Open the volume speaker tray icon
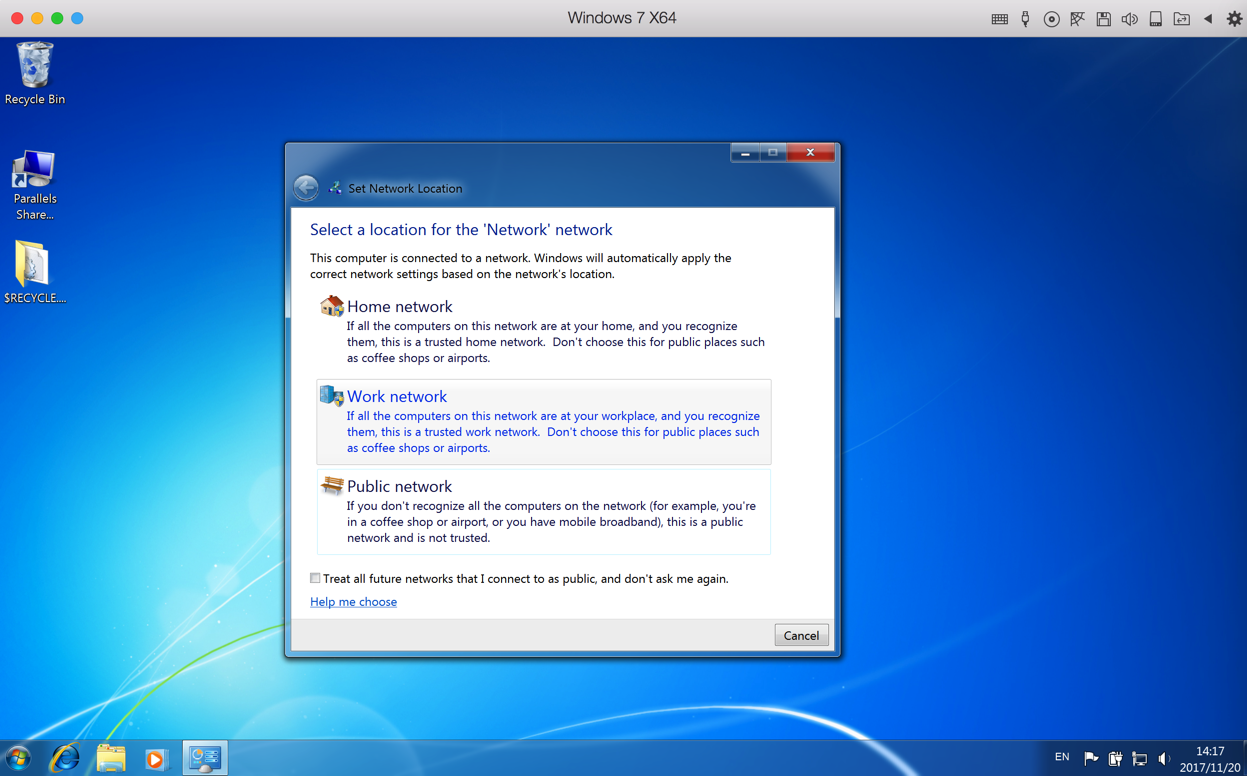This screenshot has width=1247, height=776. [x=1164, y=759]
